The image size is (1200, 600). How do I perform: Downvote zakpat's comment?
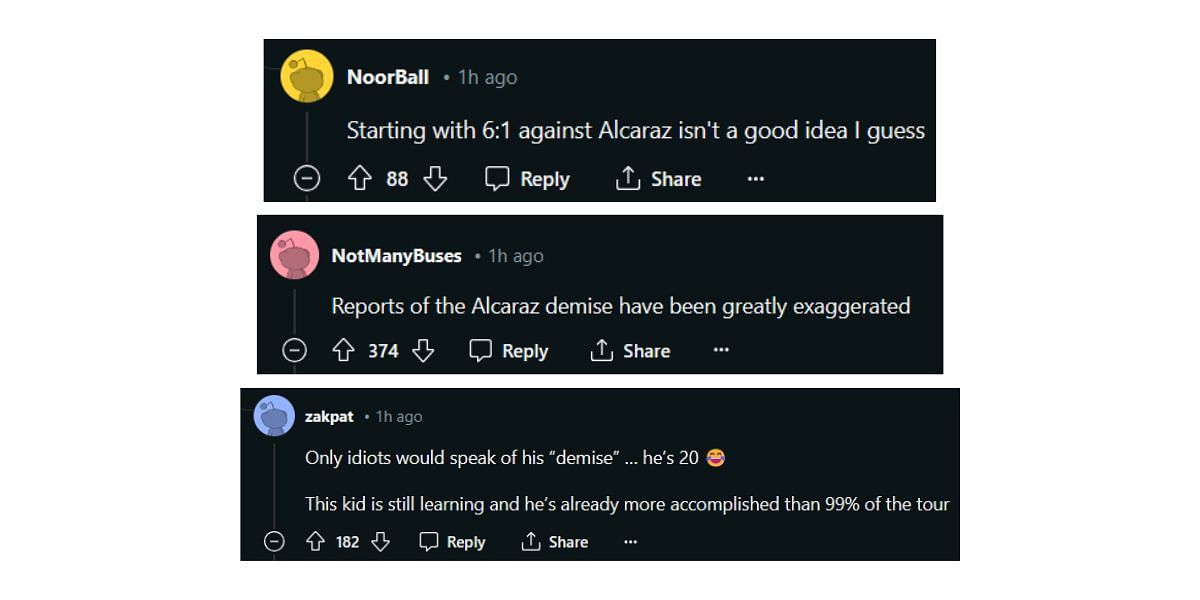[380, 542]
